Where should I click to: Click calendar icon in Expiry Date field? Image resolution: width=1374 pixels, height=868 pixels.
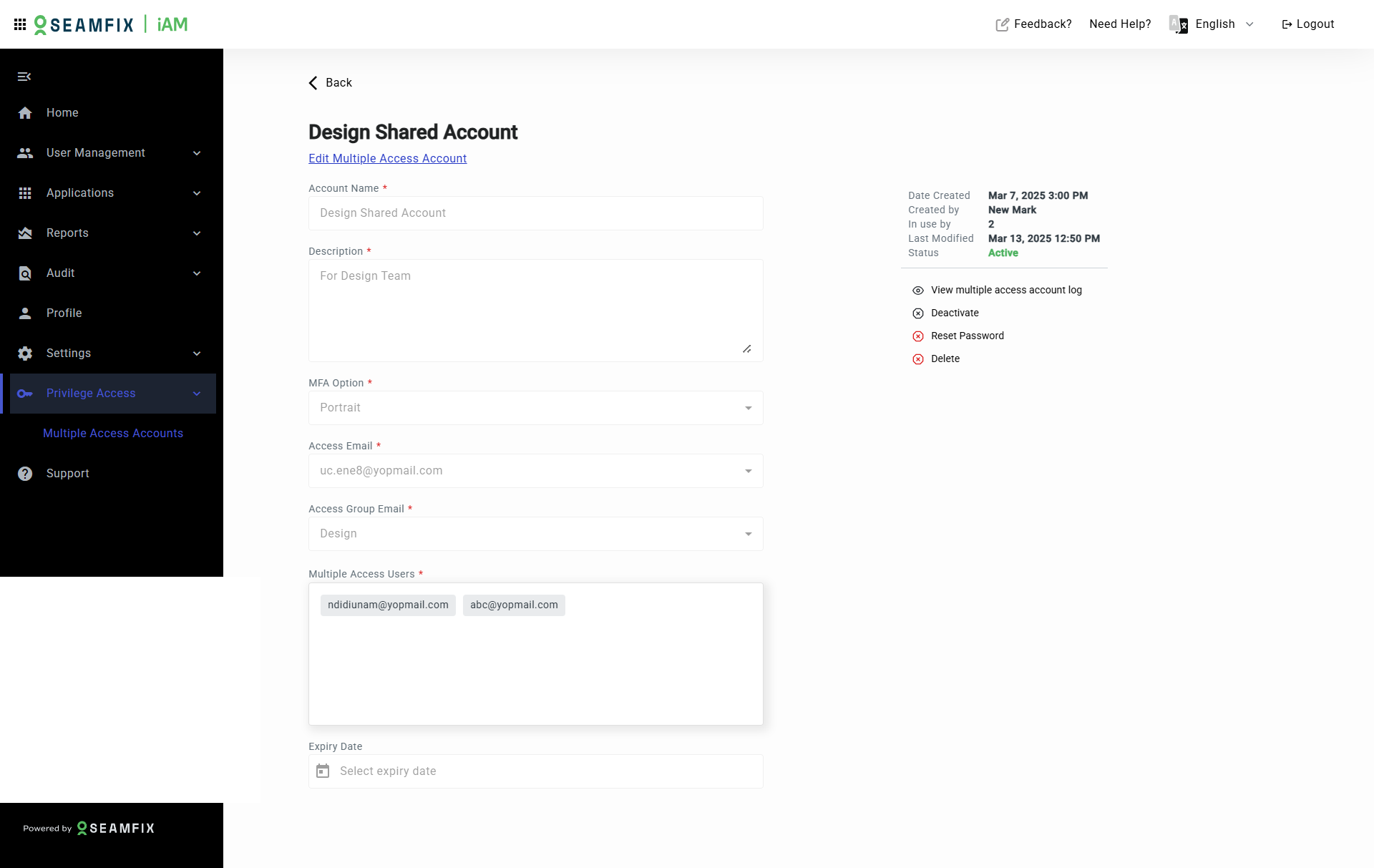click(x=323, y=771)
